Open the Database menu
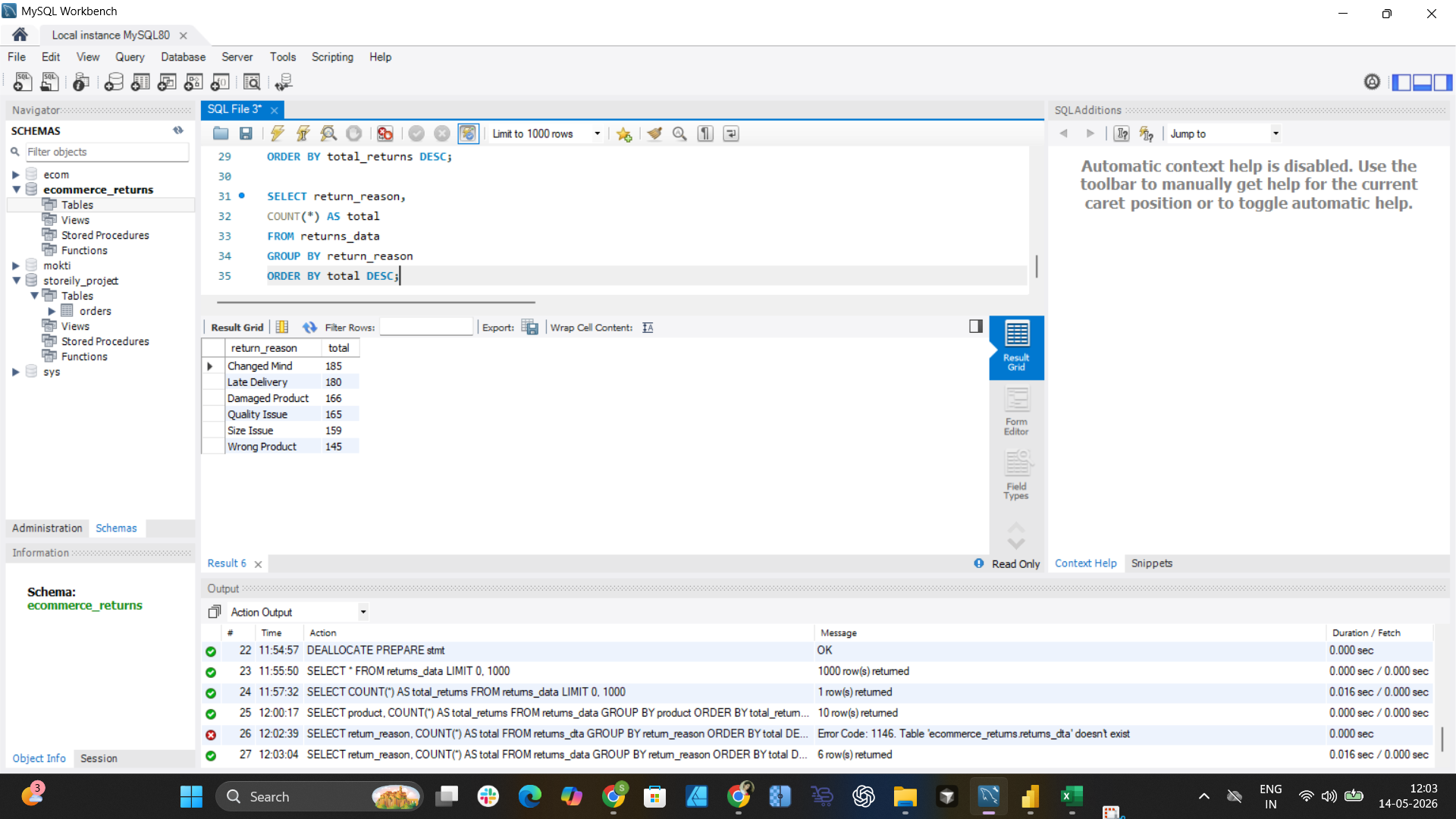Viewport: 1456px width, 819px height. [183, 57]
